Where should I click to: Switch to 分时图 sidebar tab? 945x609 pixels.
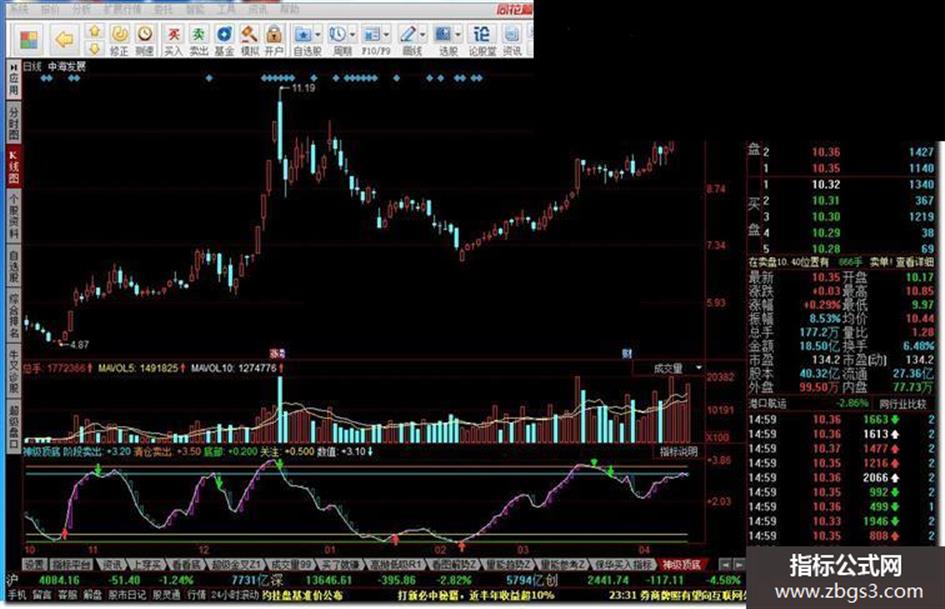click(x=13, y=124)
